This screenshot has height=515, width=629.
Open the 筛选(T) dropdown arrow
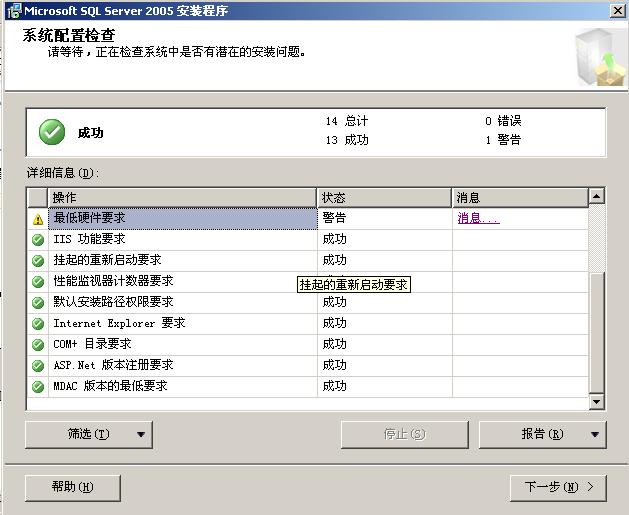(141, 434)
